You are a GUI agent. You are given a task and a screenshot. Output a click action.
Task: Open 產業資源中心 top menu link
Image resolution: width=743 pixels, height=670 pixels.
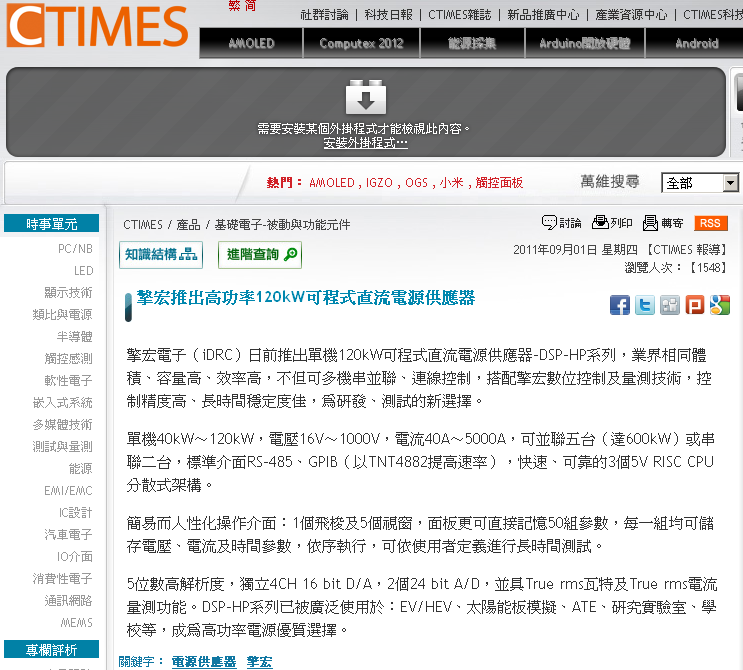631,15
